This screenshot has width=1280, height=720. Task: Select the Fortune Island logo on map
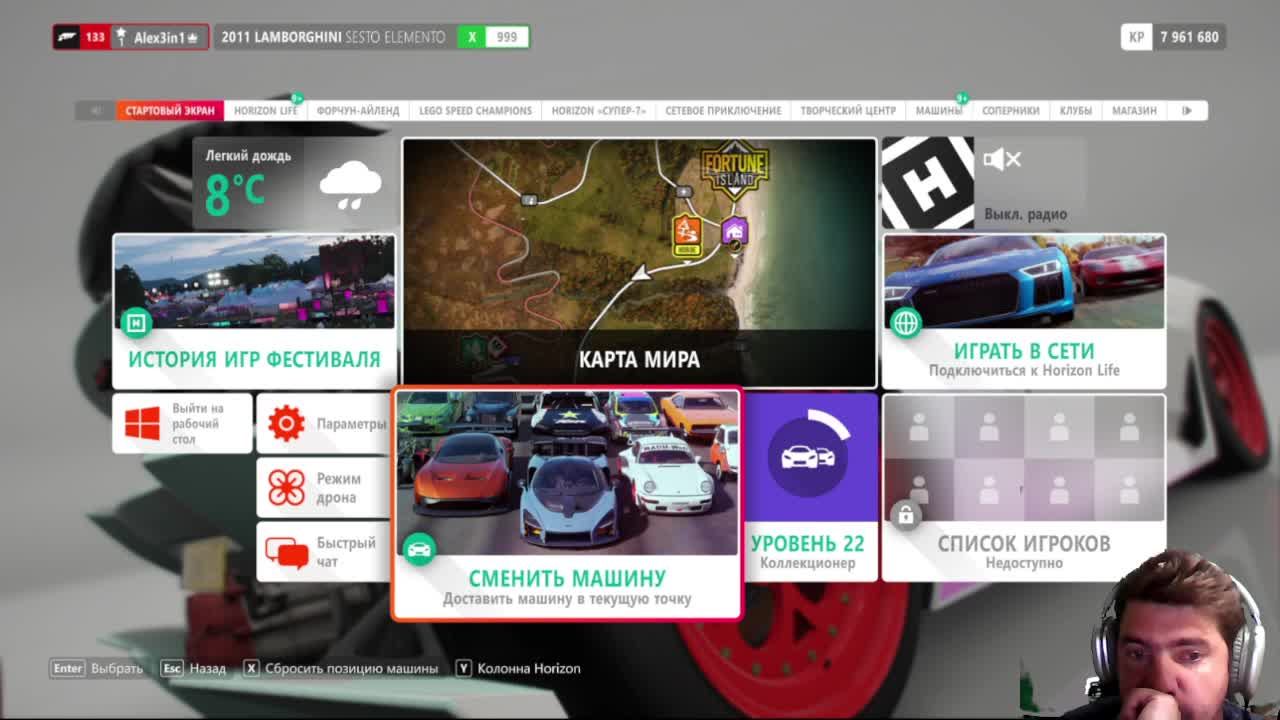tap(734, 171)
